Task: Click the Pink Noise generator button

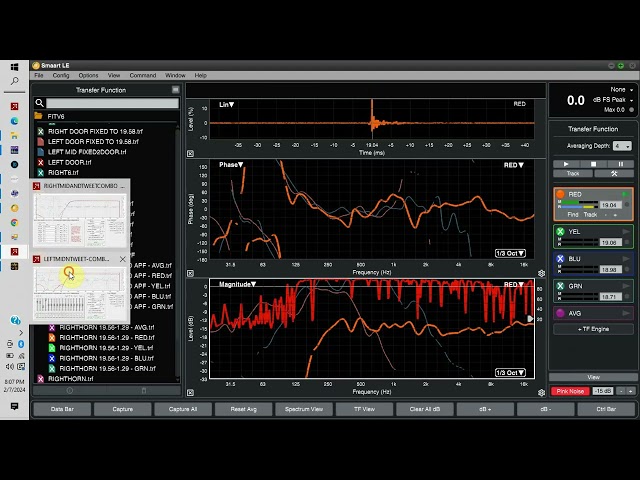Action: tap(570, 391)
